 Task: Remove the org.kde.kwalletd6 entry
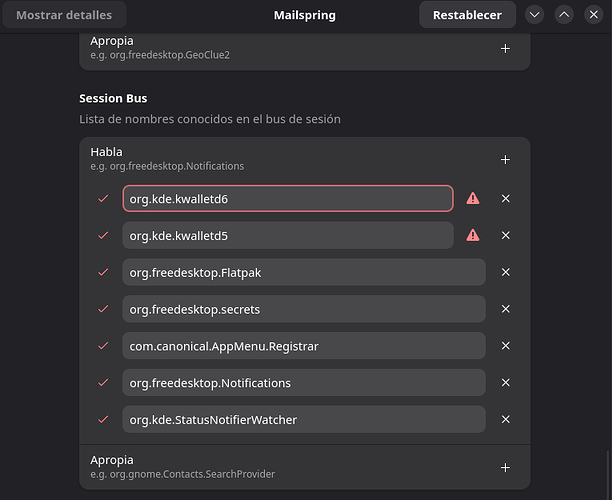[505, 199]
